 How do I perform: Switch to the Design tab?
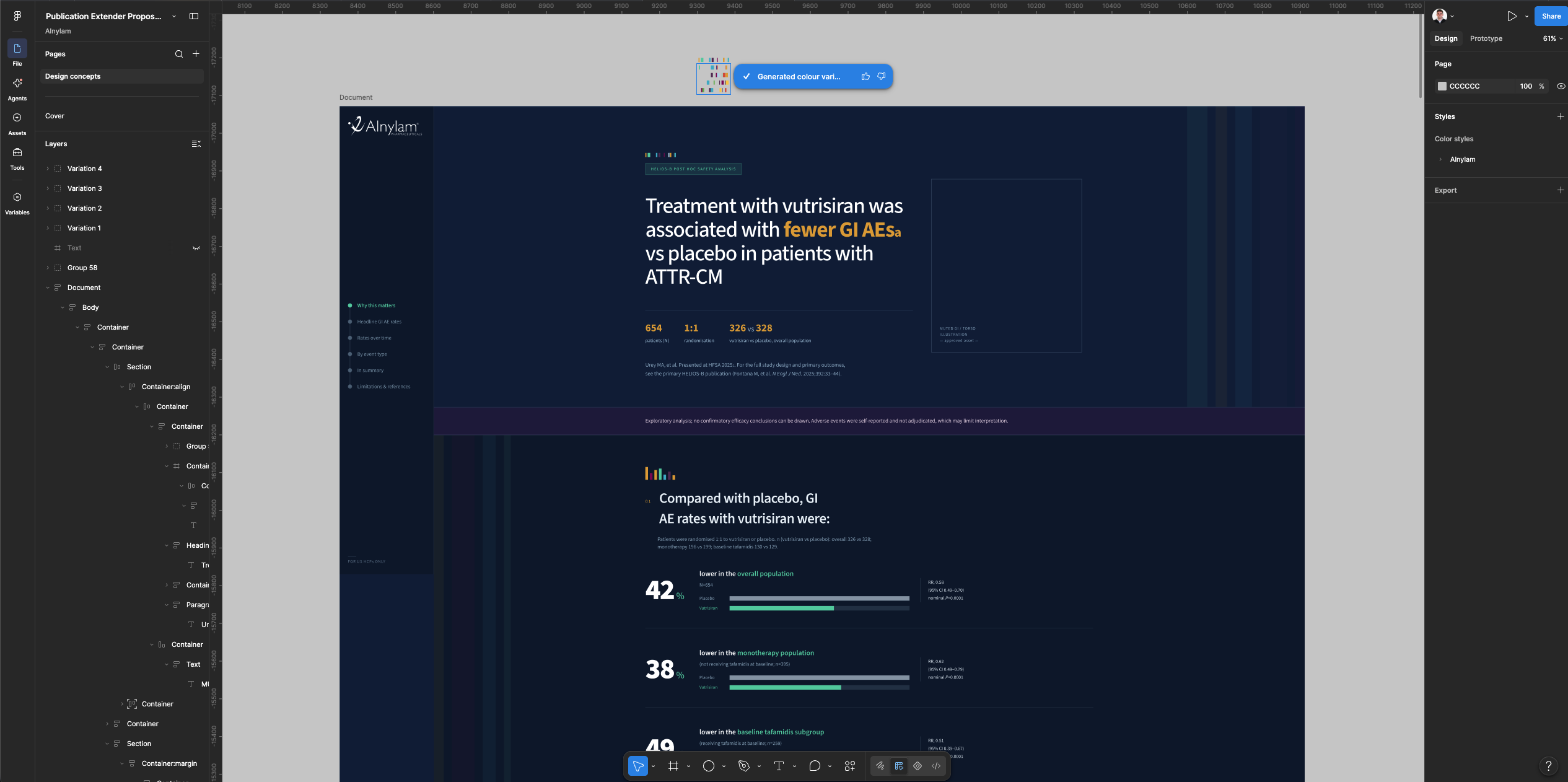[x=1446, y=38]
